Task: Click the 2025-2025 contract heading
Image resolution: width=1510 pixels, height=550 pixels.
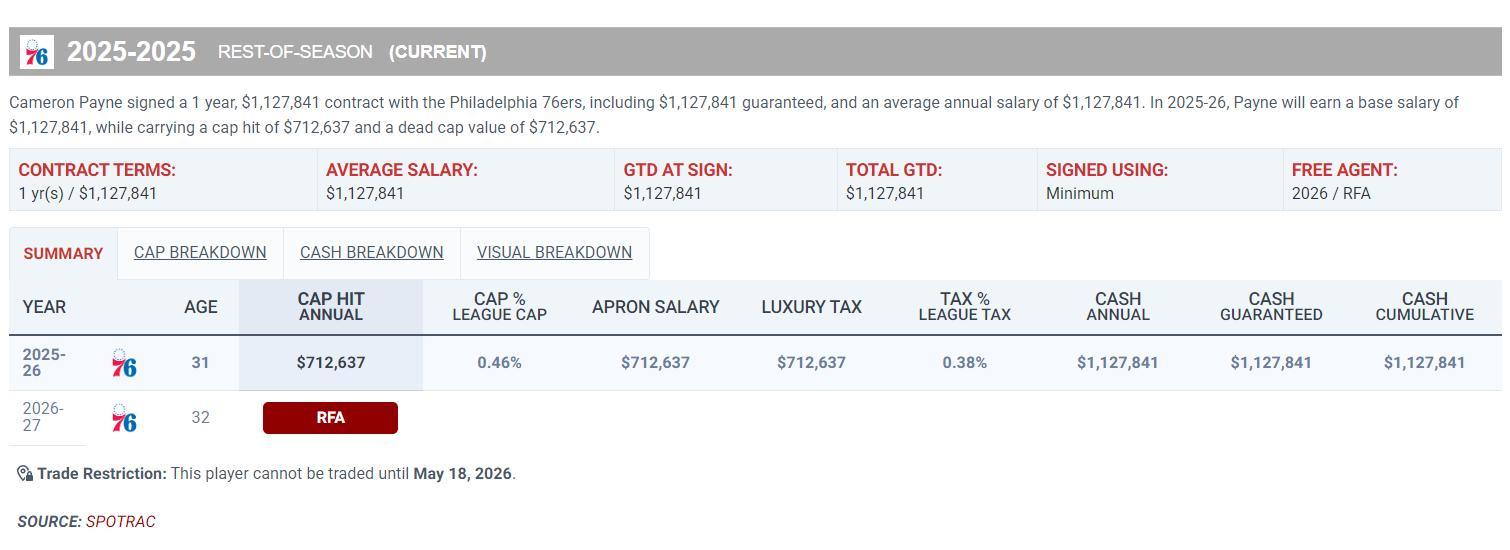Action: (131, 52)
